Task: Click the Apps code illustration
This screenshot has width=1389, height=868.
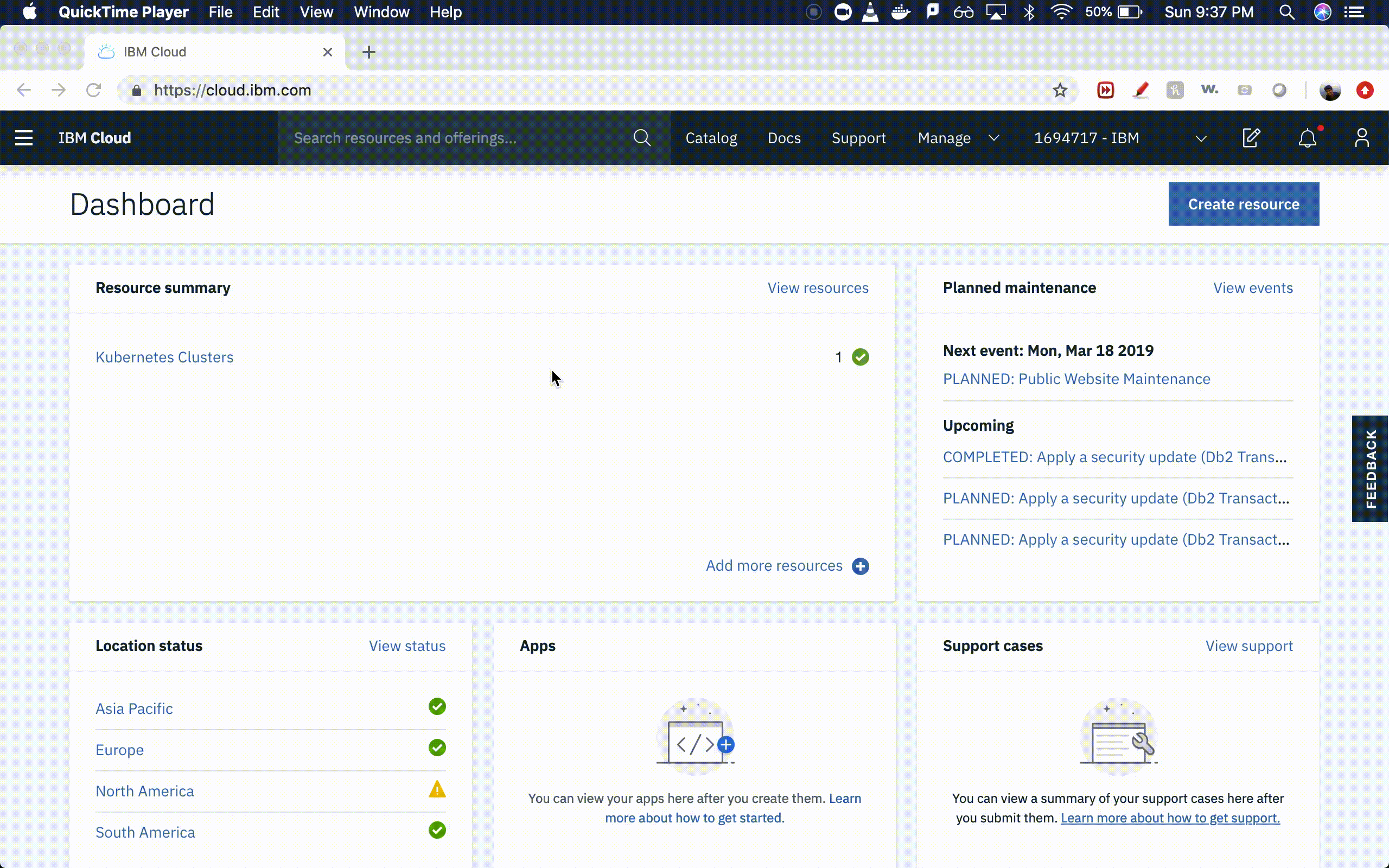Action: pyautogui.click(x=696, y=736)
